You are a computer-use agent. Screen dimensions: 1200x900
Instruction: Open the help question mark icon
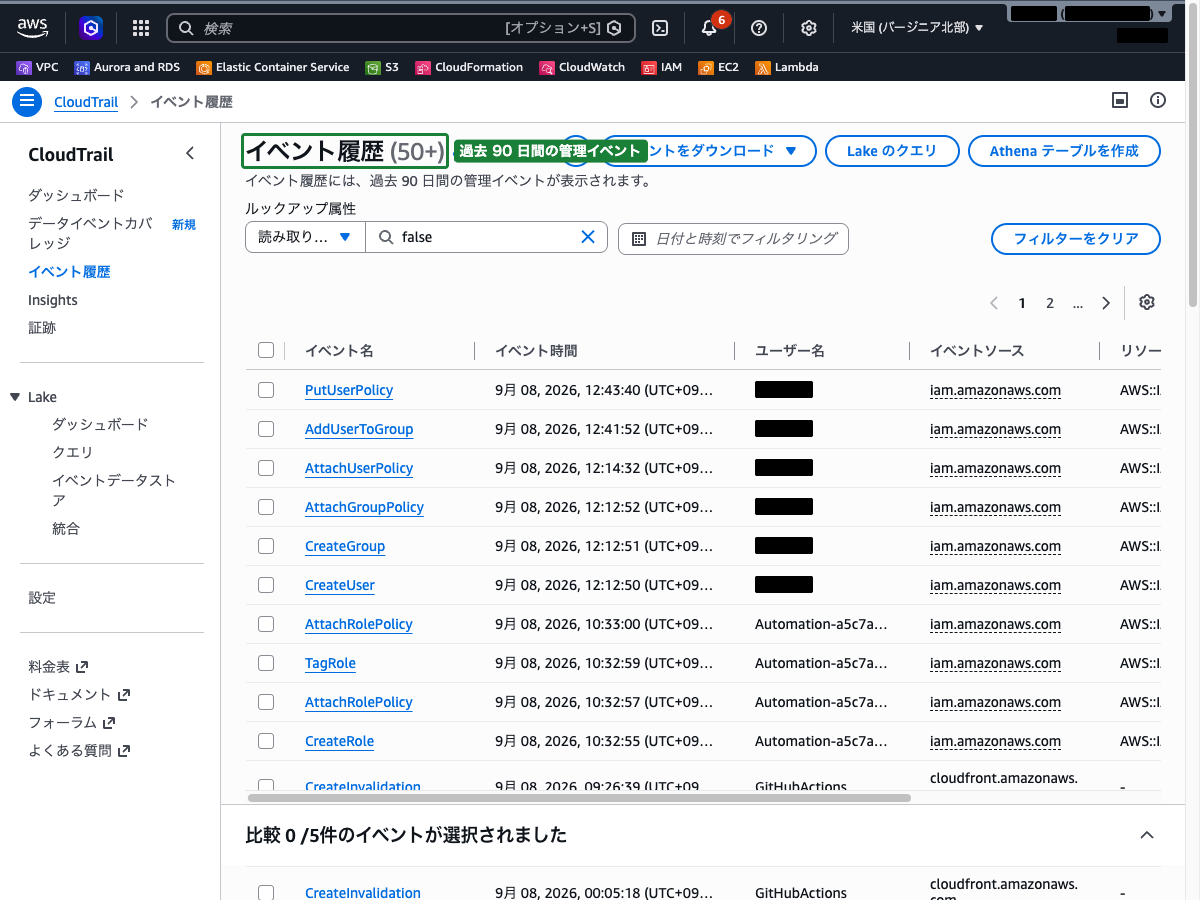[x=759, y=28]
